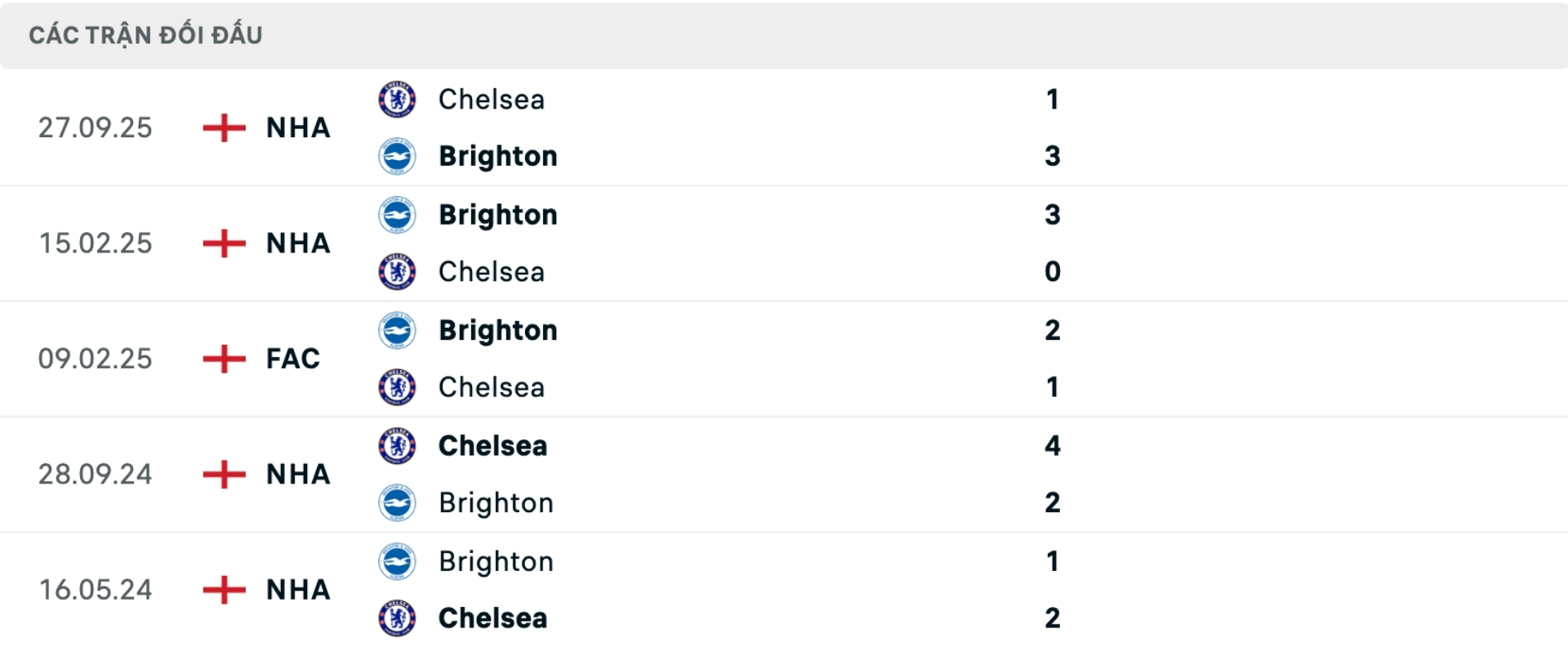
Task: Click England flag beside the FAC label
Action: coord(224,359)
